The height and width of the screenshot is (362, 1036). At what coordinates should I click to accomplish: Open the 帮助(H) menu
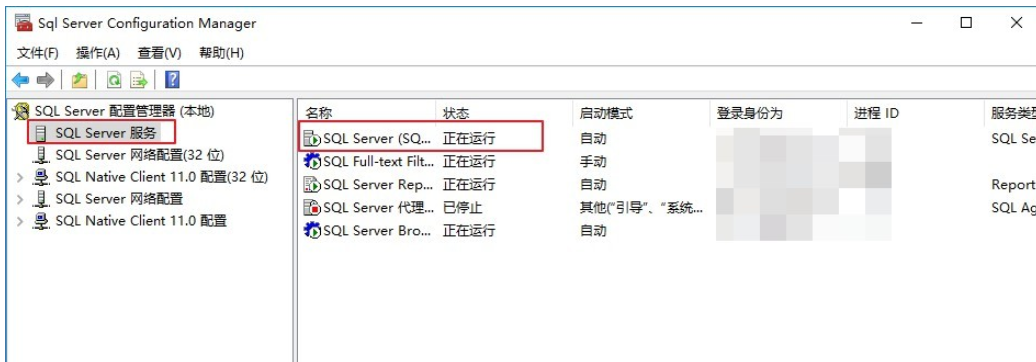(x=221, y=54)
